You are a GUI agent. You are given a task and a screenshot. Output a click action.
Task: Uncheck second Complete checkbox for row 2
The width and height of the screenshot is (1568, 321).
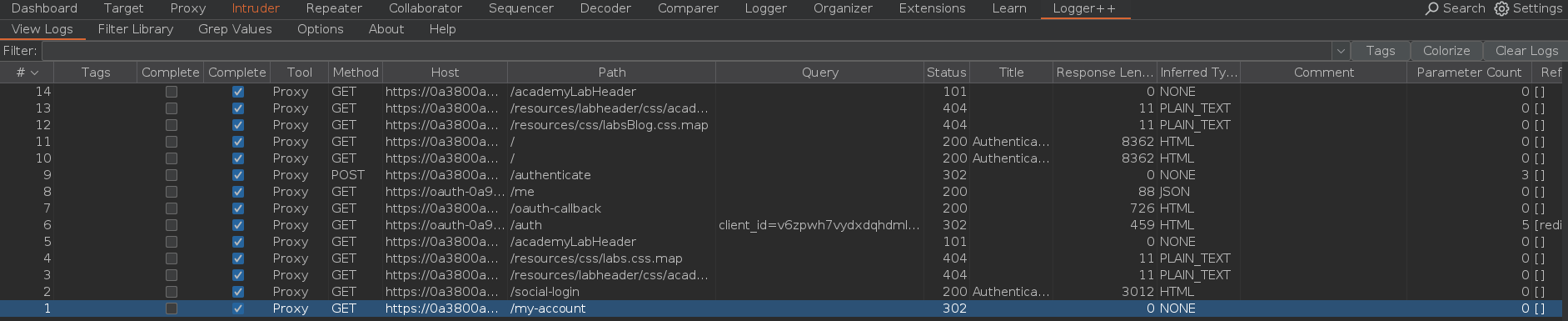tap(238, 292)
